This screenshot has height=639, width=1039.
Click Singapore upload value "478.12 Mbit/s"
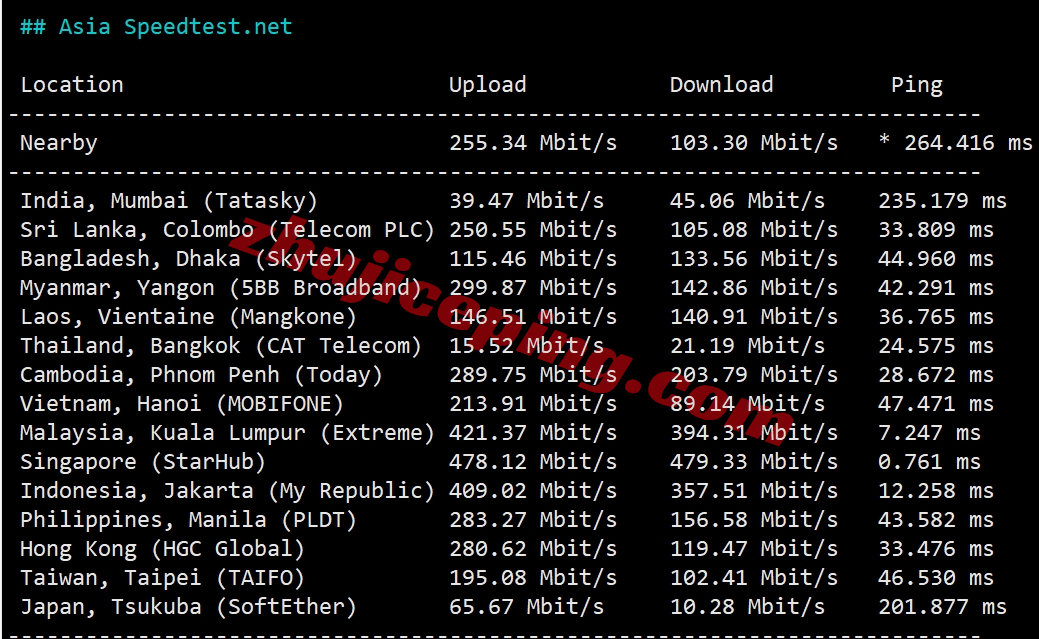(x=533, y=462)
